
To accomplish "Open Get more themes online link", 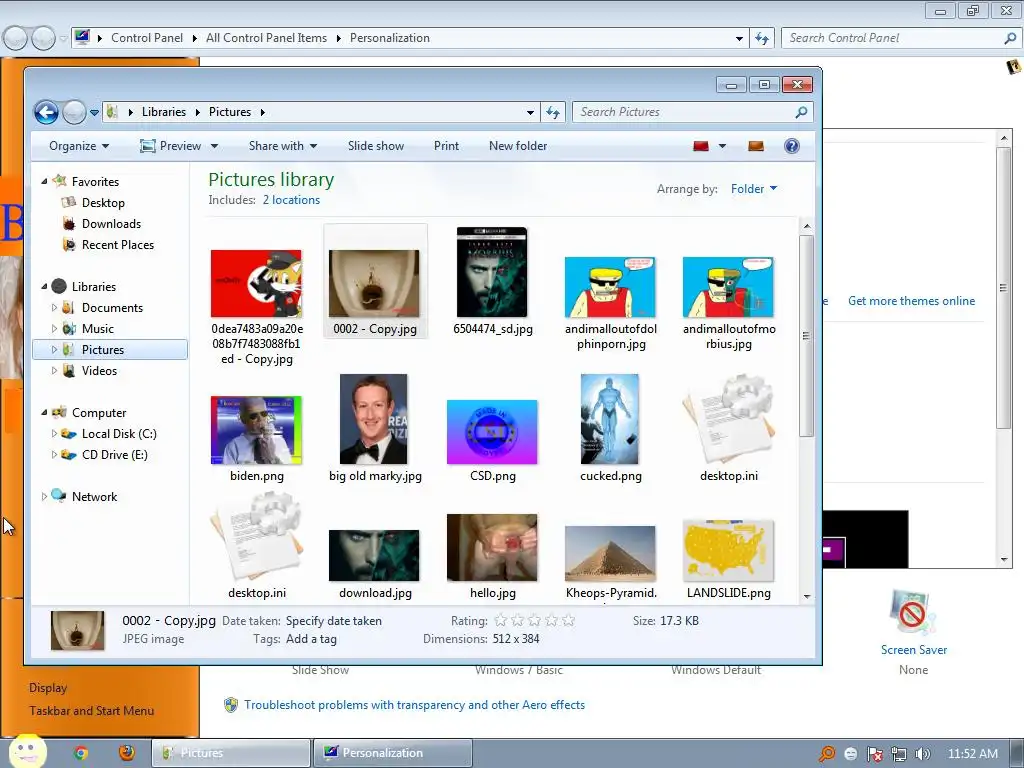I will point(911,301).
